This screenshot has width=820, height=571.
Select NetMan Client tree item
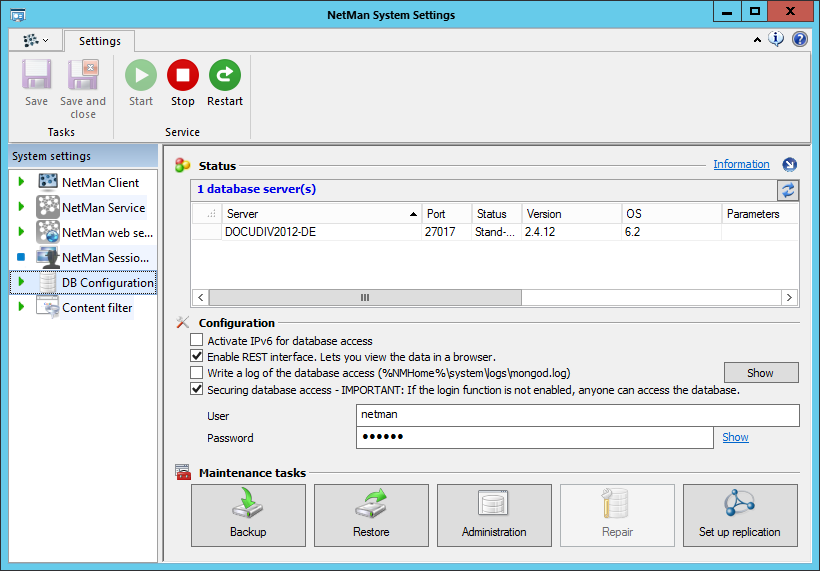tap(100, 182)
